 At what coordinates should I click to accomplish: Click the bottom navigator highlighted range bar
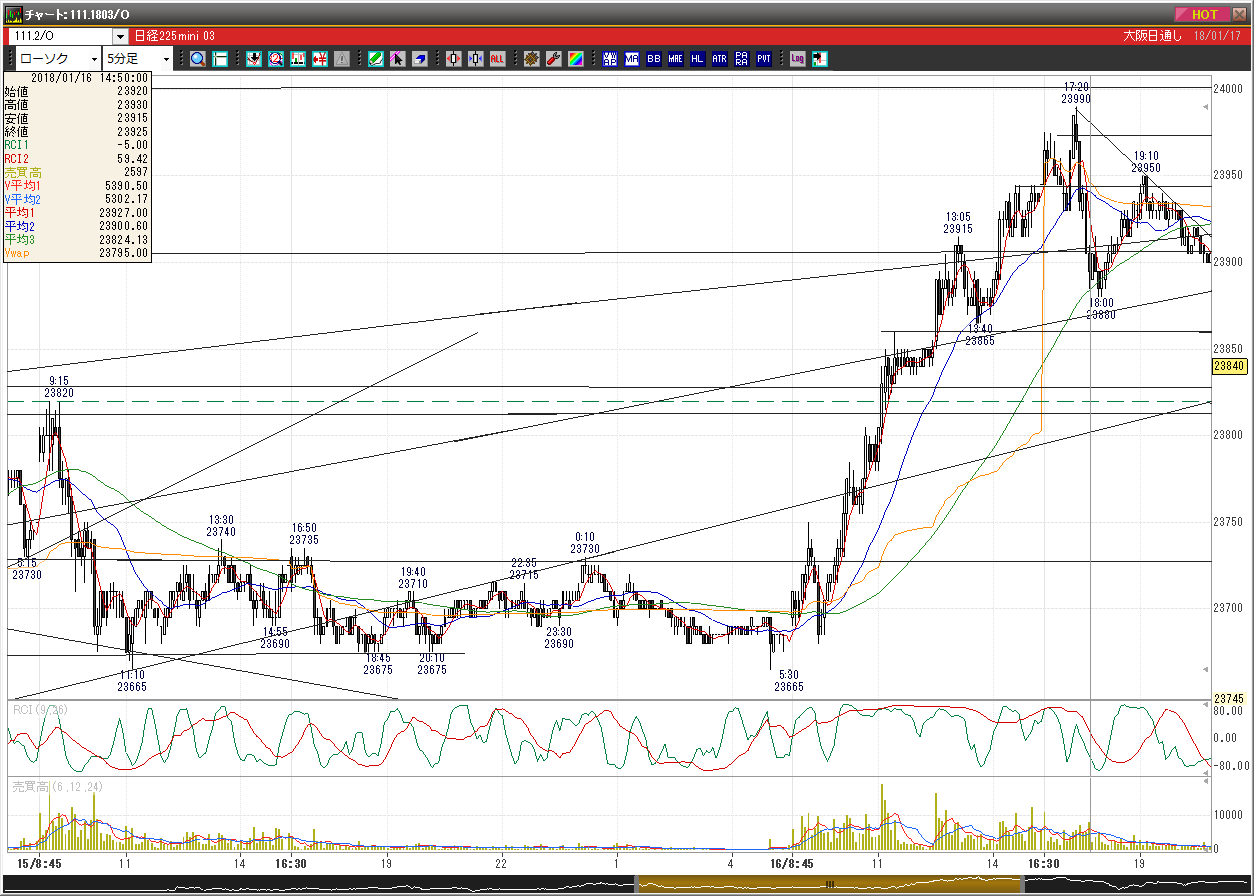point(830,885)
